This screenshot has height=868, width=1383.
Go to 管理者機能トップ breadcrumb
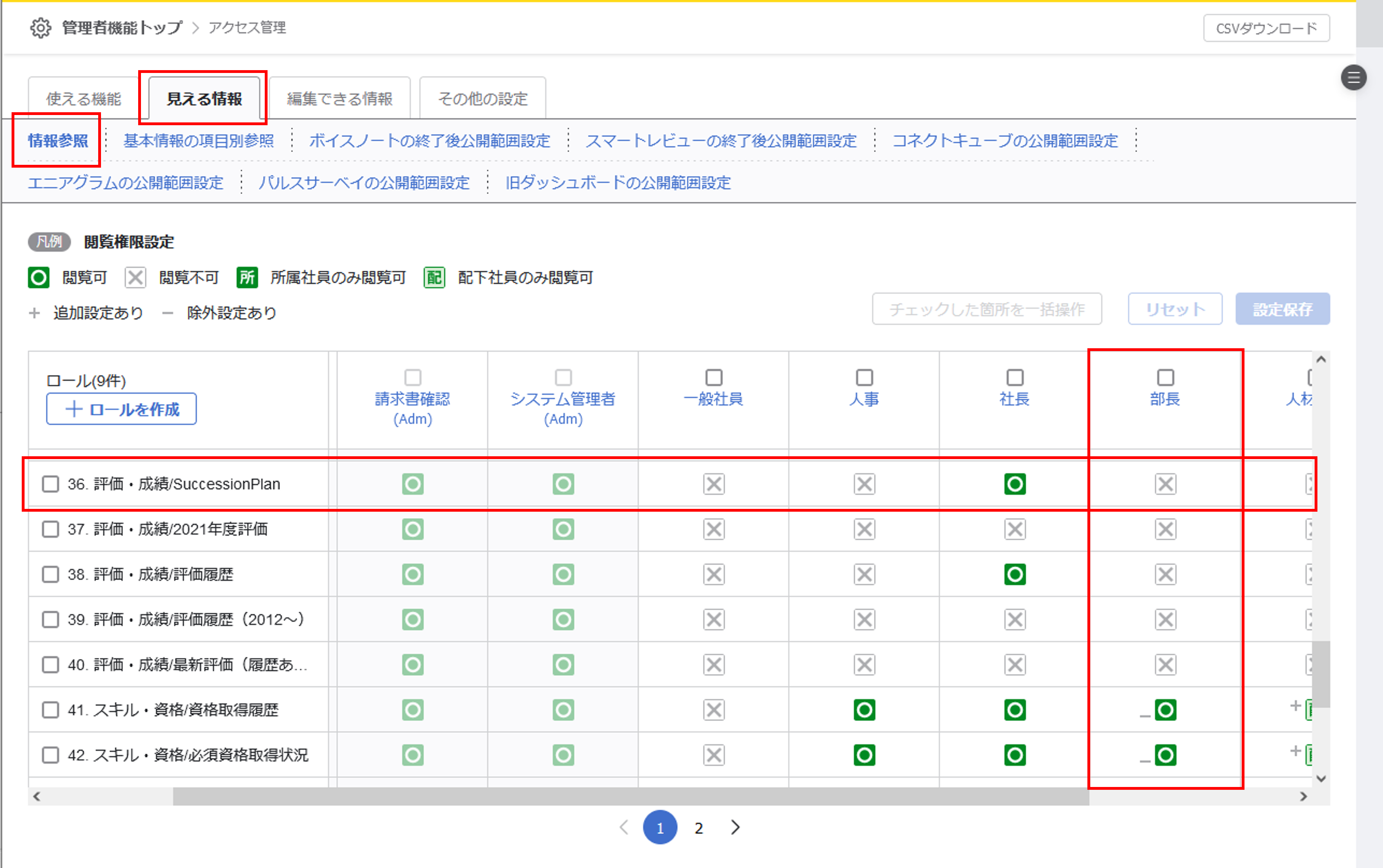[122, 28]
